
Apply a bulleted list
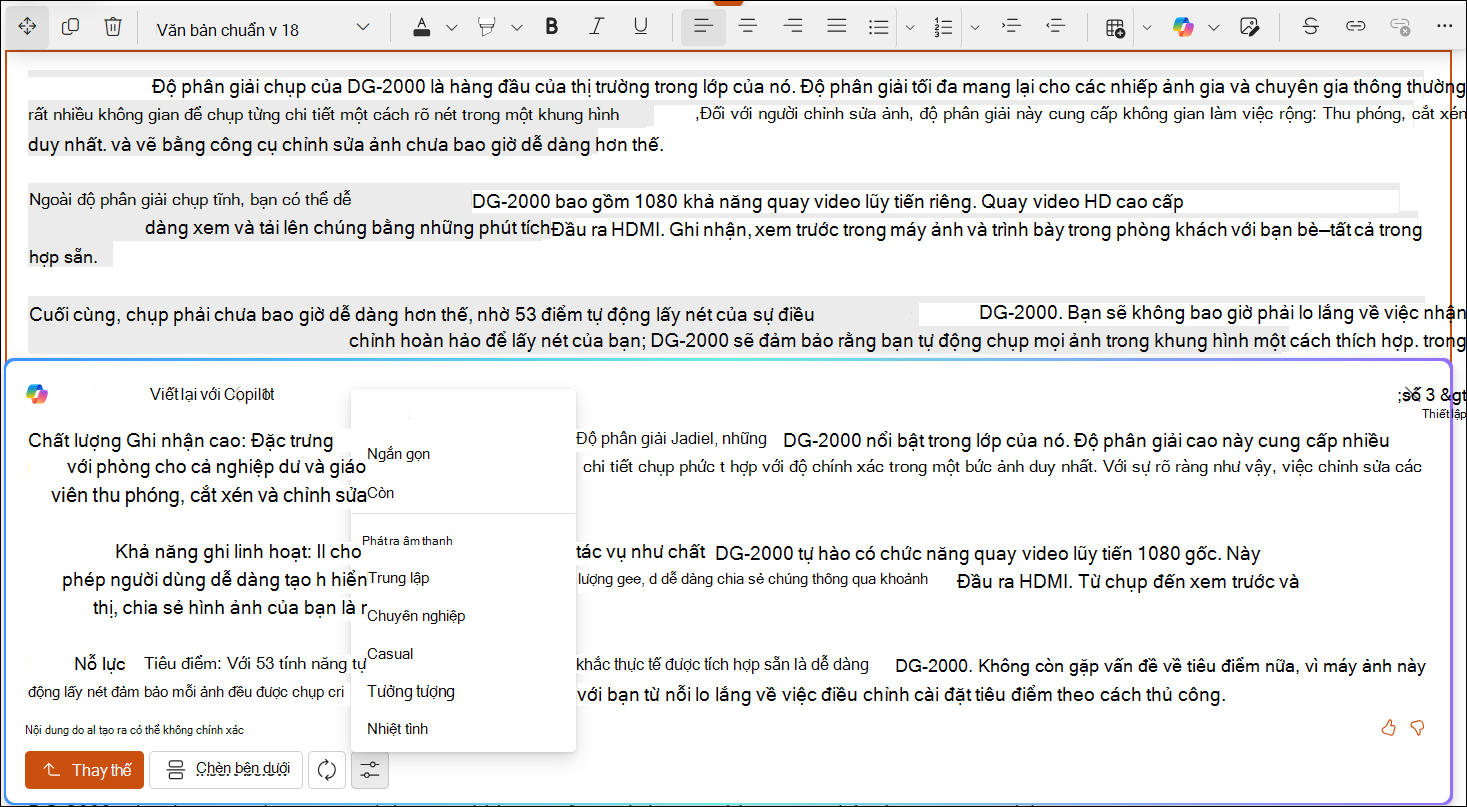pyautogui.click(x=879, y=27)
